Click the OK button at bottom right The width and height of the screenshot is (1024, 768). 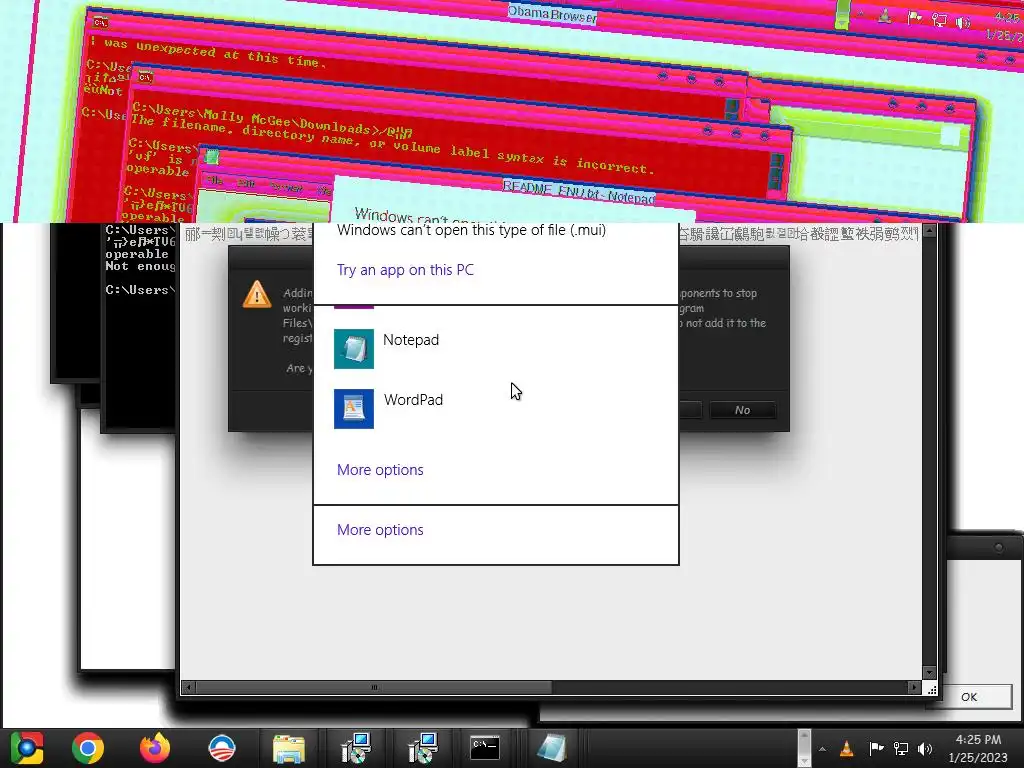(969, 697)
